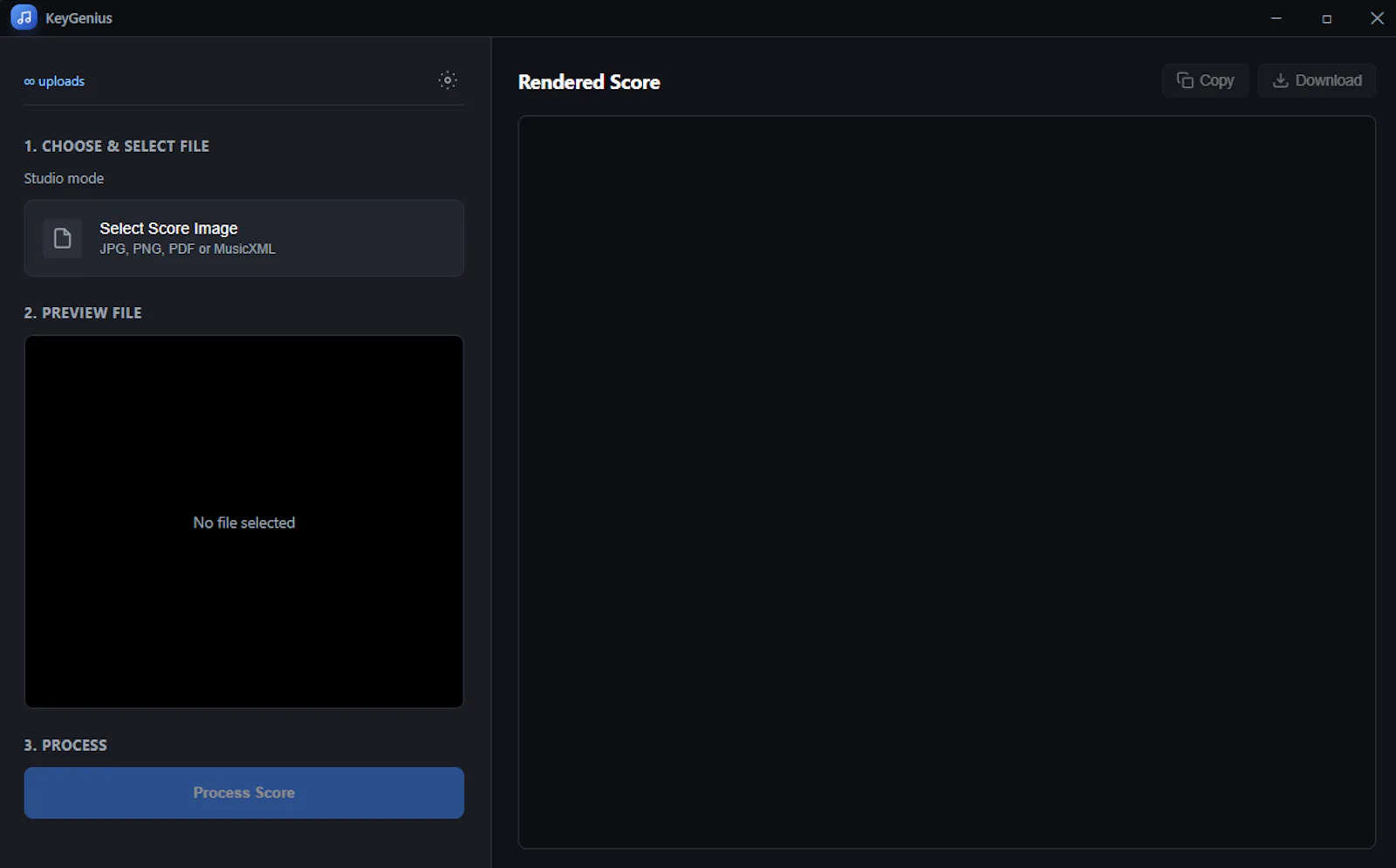Open settings via the gear icon

point(448,80)
